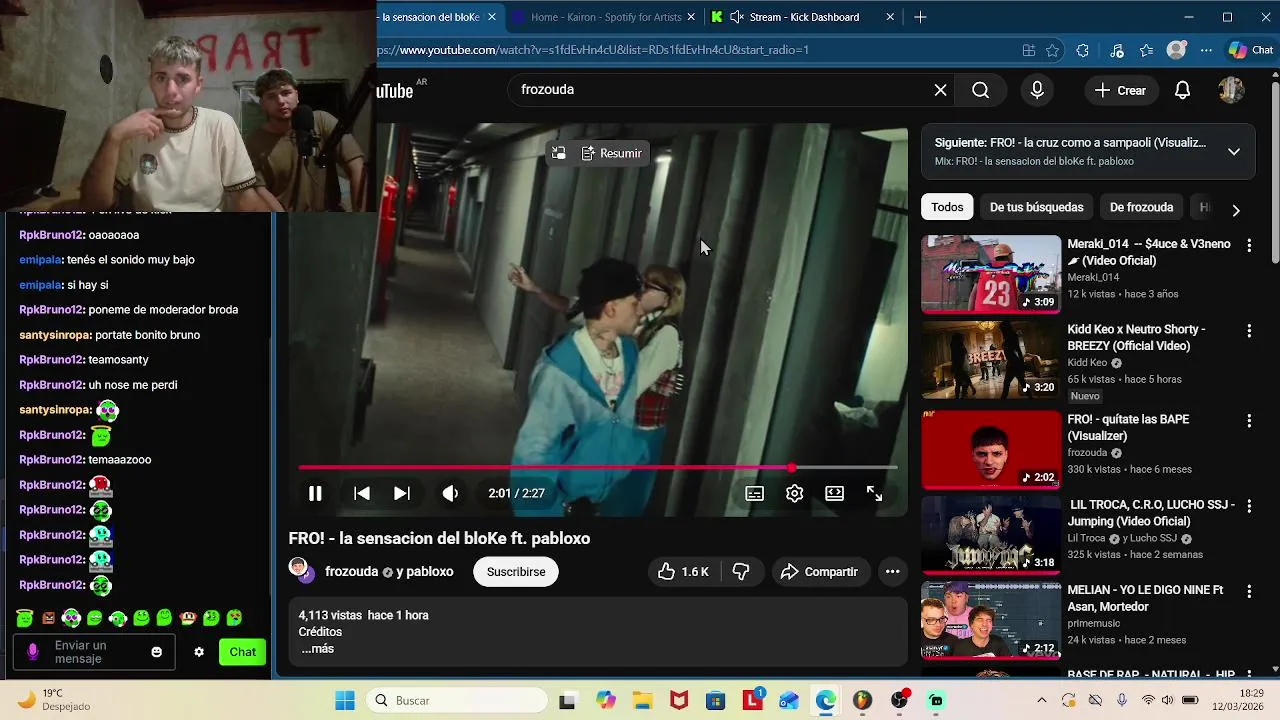Image resolution: width=1280 pixels, height=720 pixels.
Task: Open a new browser tab
Action: coord(920,17)
